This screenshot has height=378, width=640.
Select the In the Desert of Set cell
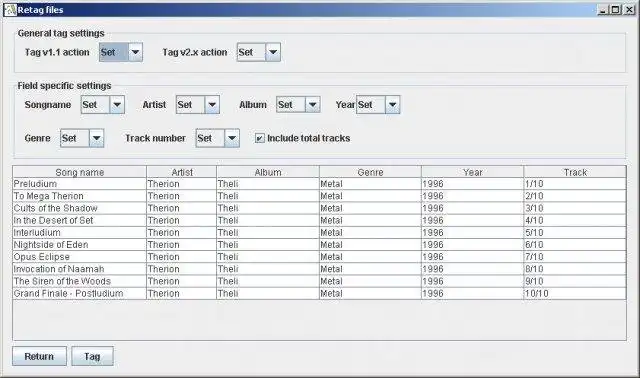tap(80, 220)
